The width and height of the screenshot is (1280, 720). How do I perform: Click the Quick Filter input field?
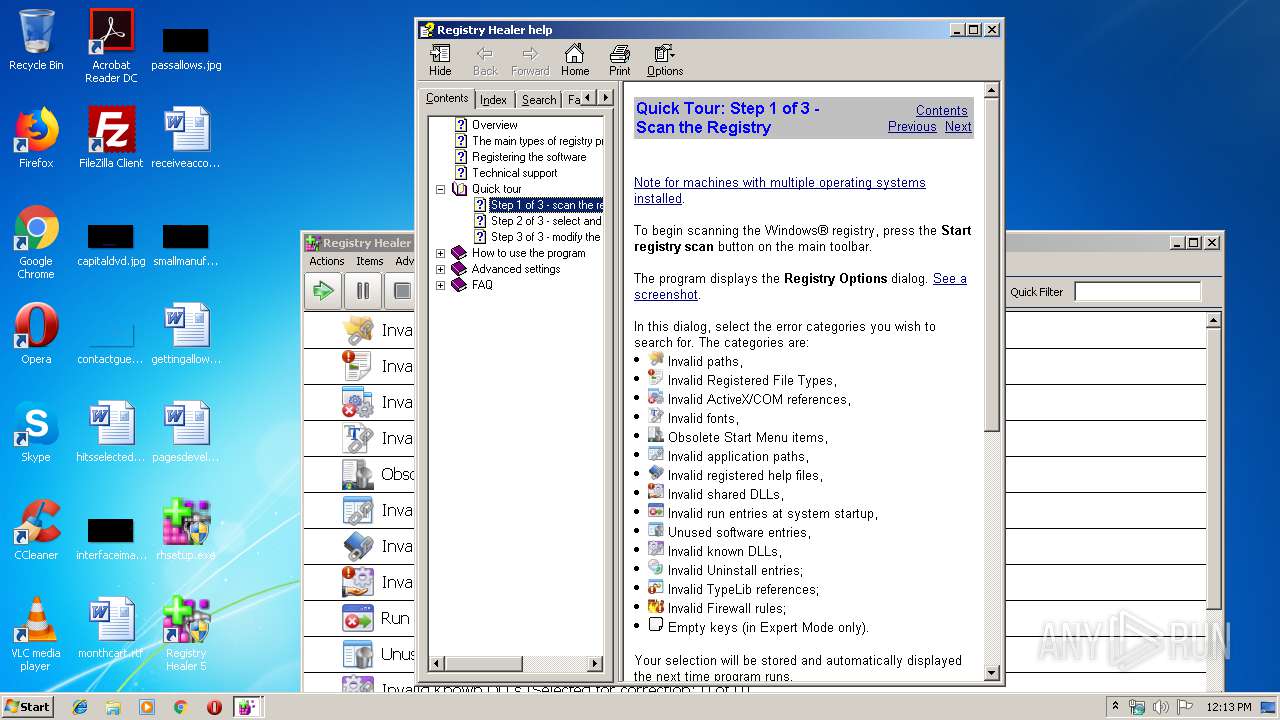pyautogui.click(x=1137, y=292)
